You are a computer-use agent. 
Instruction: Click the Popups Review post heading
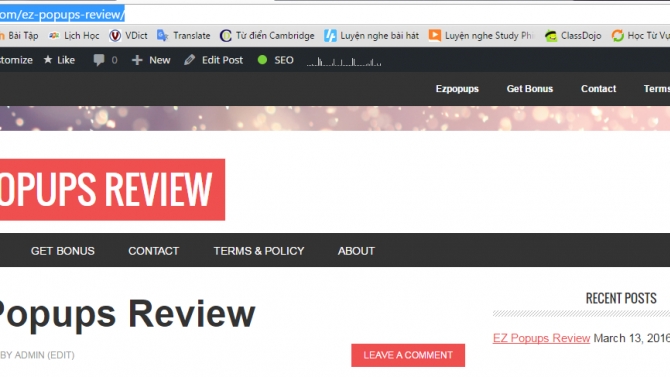(x=127, y=314)
